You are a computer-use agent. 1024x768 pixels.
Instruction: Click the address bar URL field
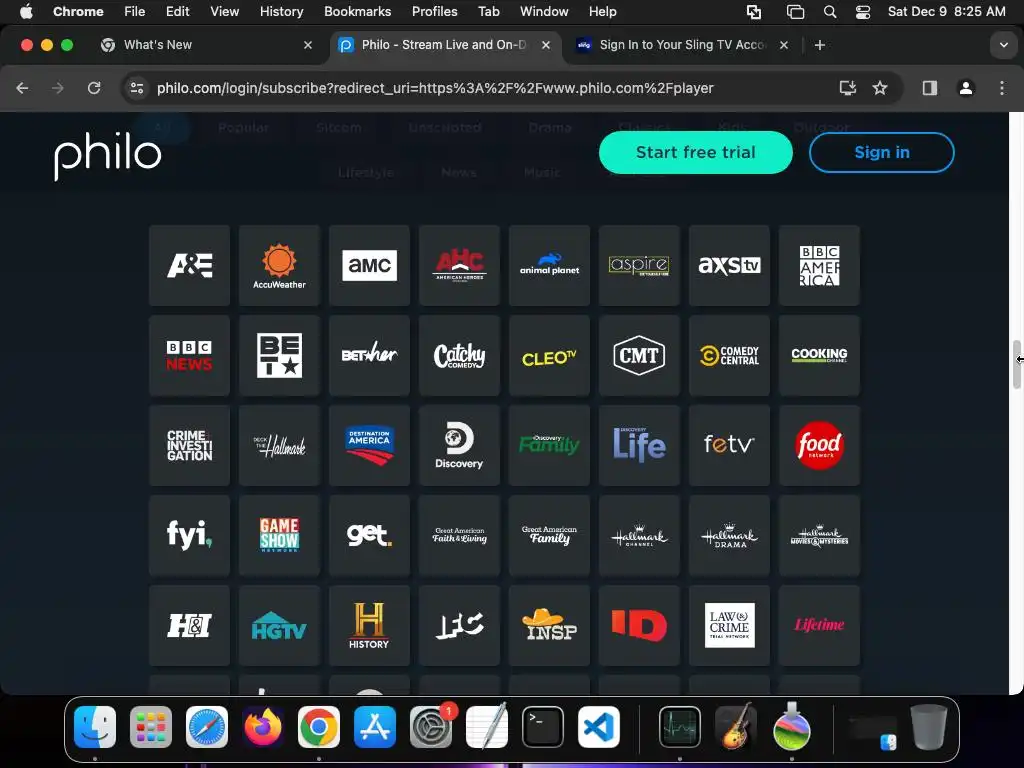(x=435, y=88)
